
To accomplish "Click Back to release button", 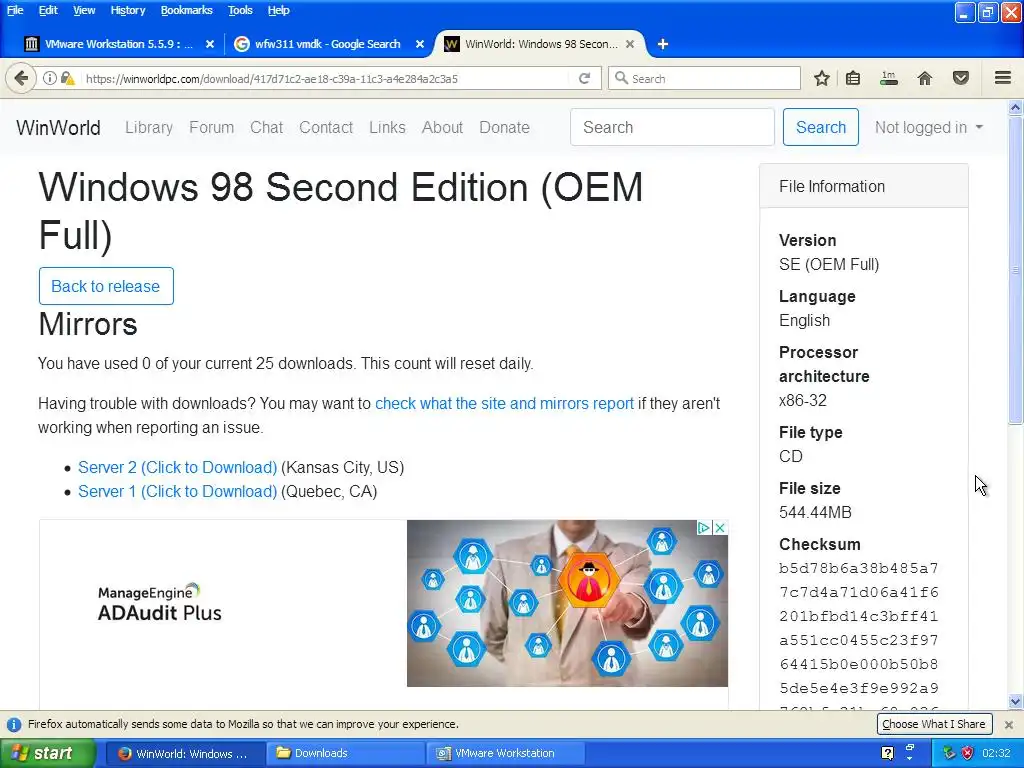I will pyautogui.click(x=106, y=286).
